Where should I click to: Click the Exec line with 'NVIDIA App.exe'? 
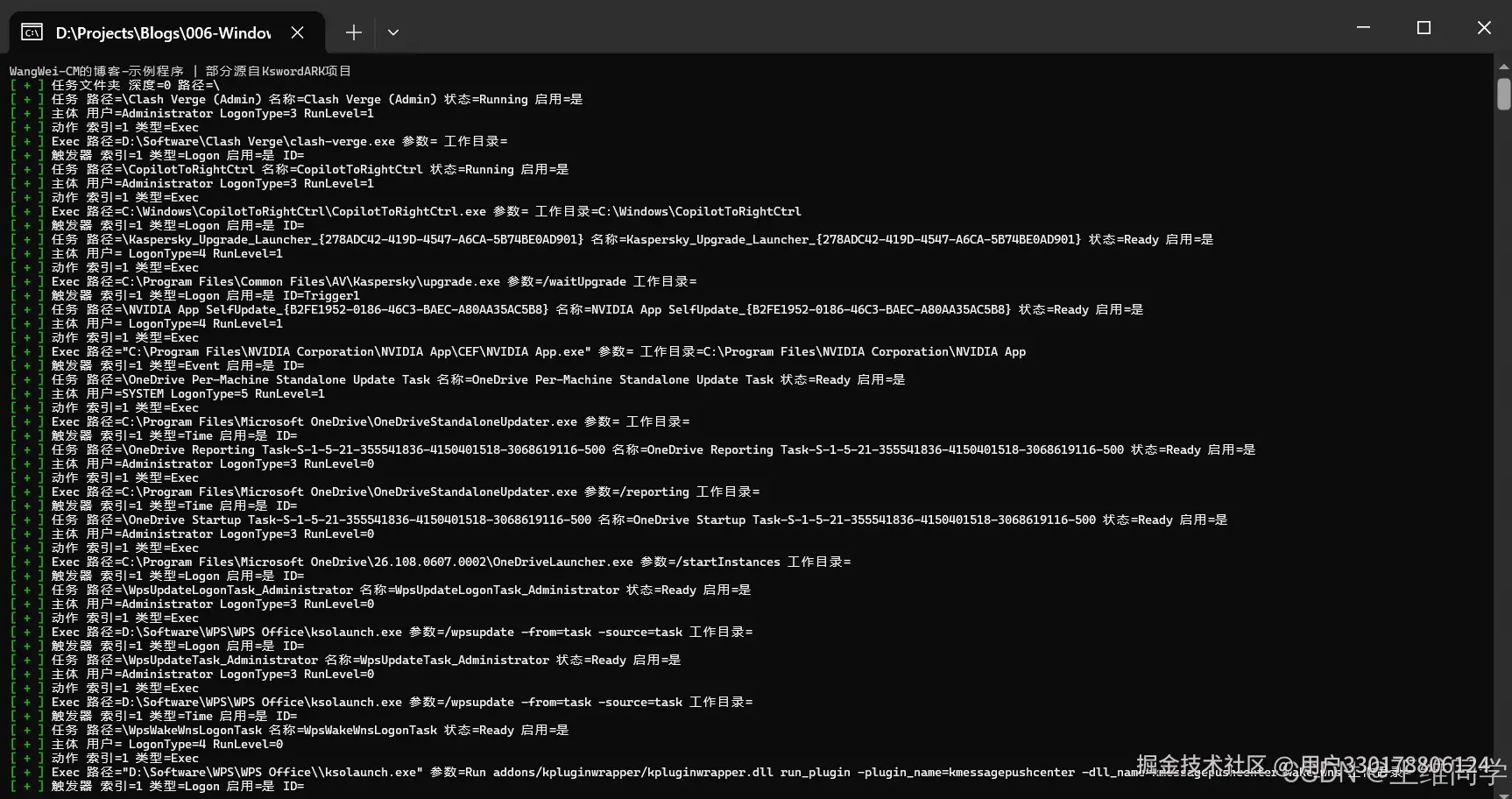[x=518, y=351]
